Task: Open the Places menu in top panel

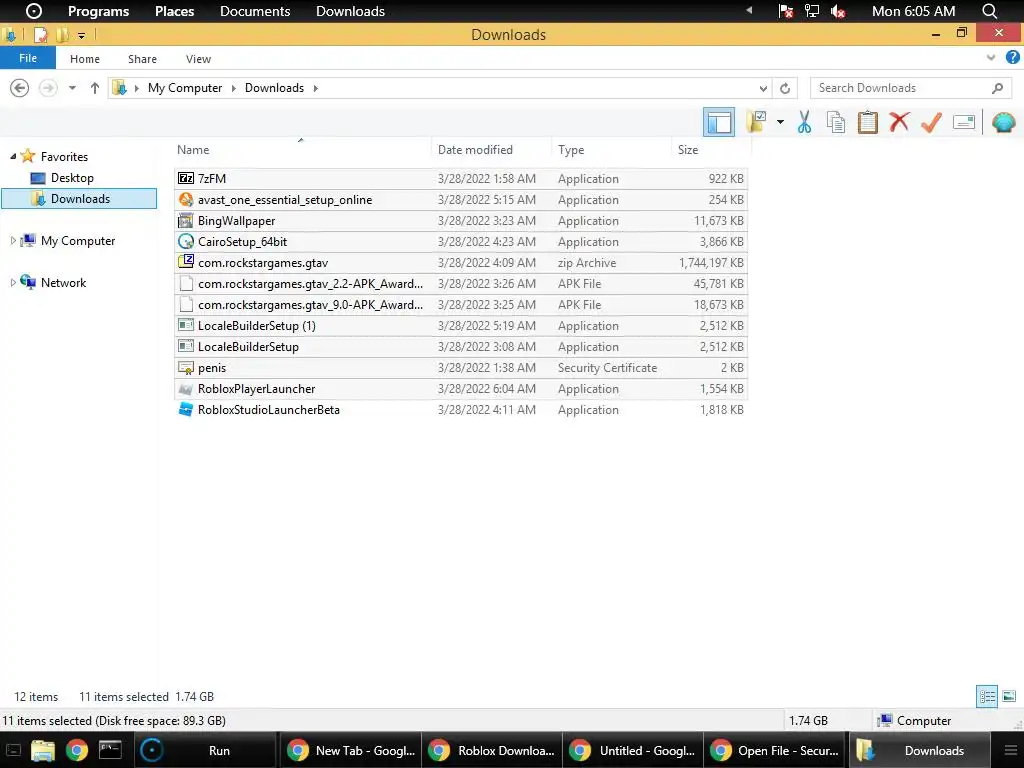Action: tap(174, 11)
